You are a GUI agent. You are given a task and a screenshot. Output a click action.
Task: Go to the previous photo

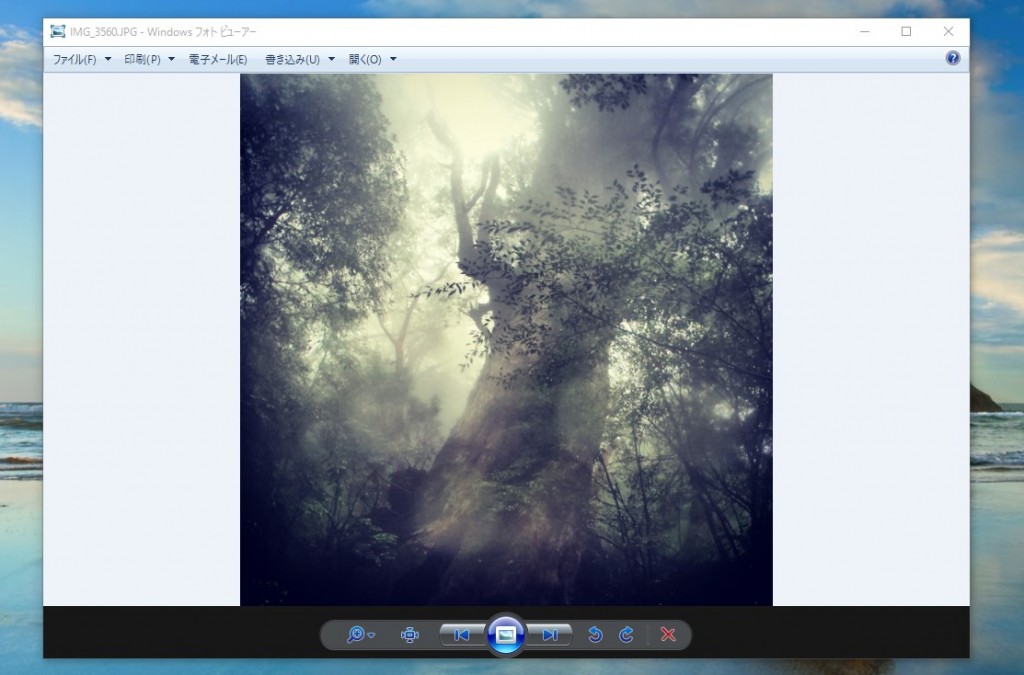click(462, 635)
